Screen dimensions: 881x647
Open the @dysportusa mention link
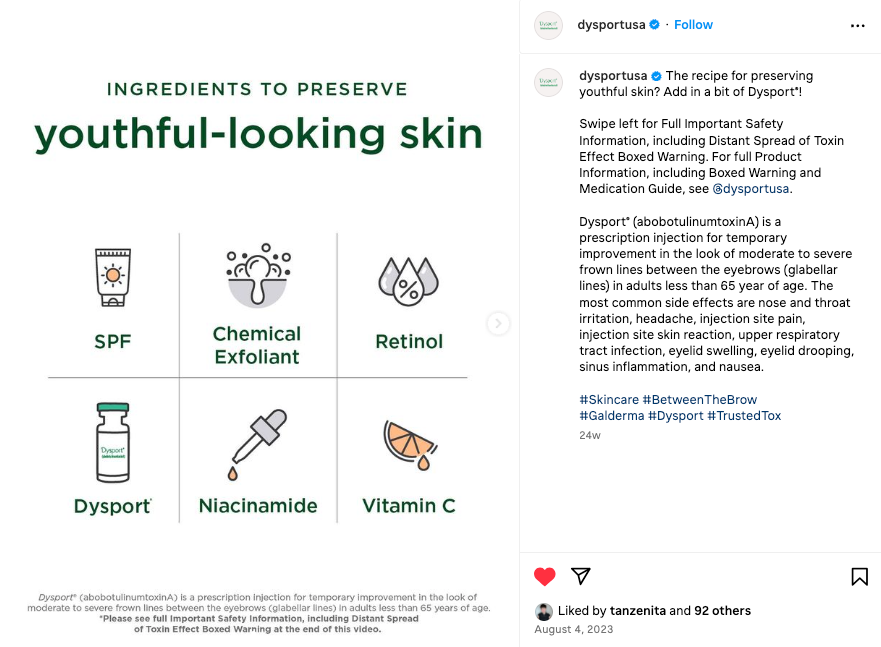pyautogui.click(x=751, y=189)
